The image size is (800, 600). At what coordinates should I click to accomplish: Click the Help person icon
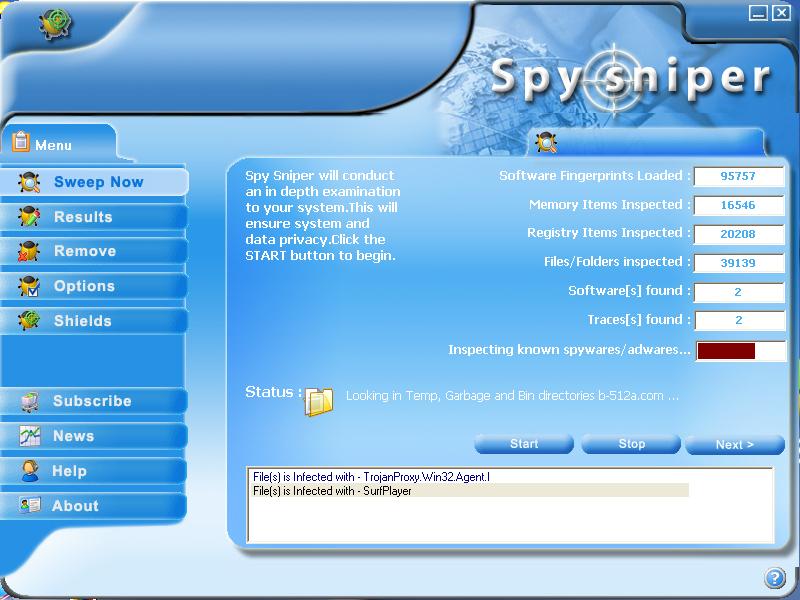(30, 471)
